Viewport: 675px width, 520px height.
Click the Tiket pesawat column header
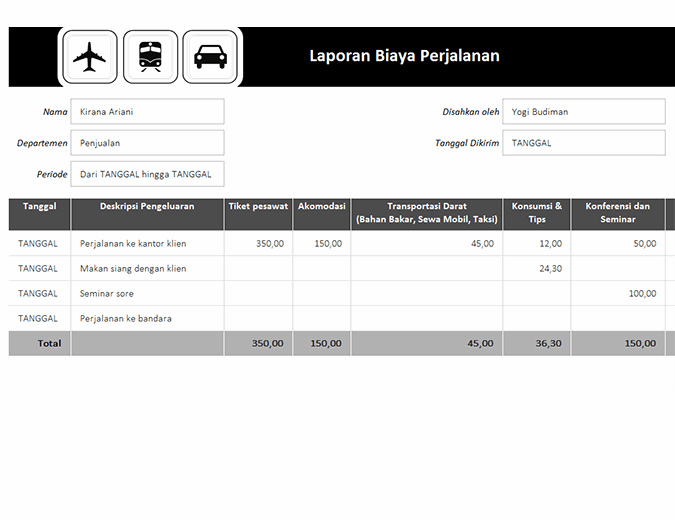[258, 214]
